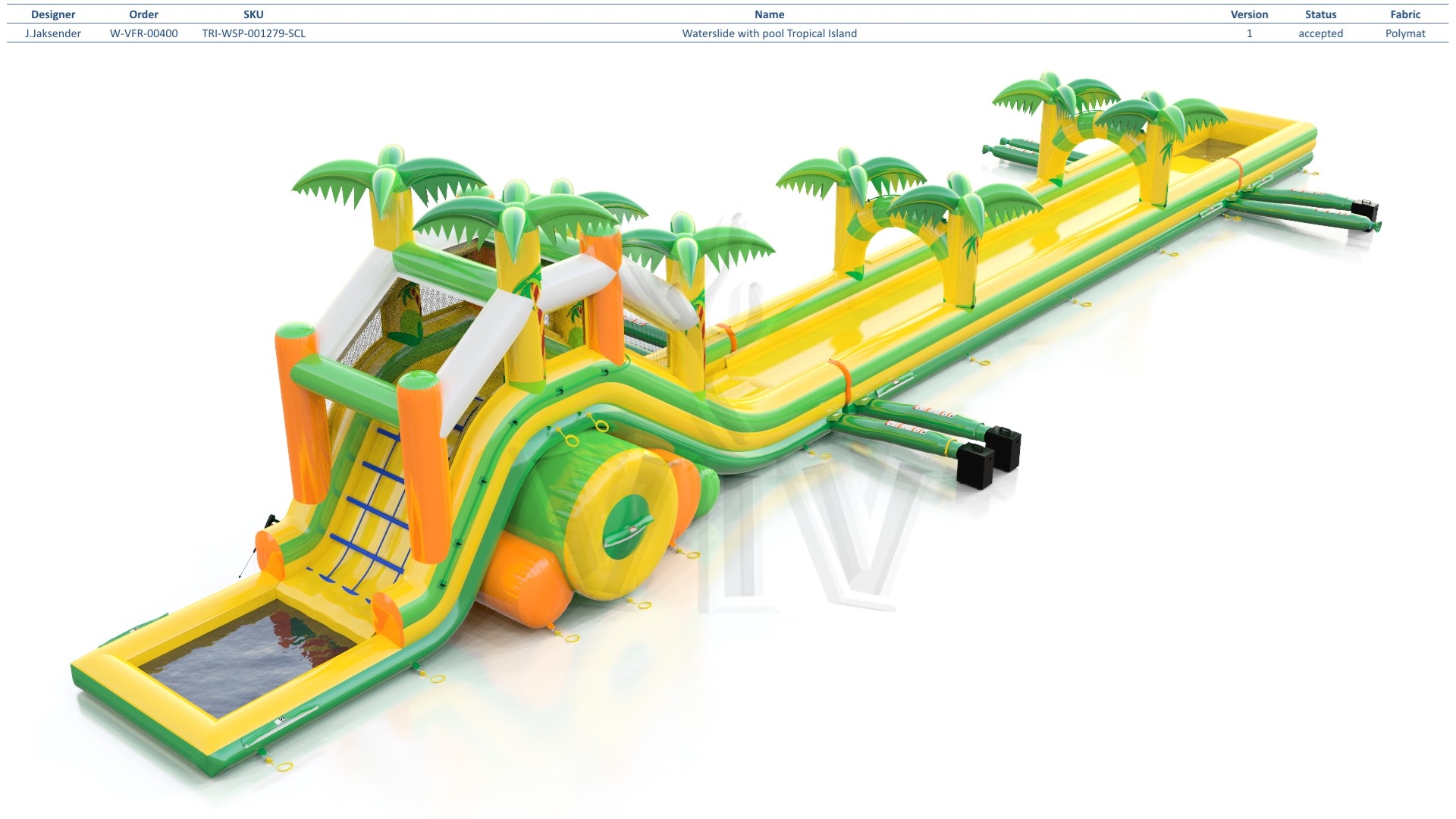Click the Name column header
The width and height of the screenshot is (1456, 819).
[x=769, y=14]
